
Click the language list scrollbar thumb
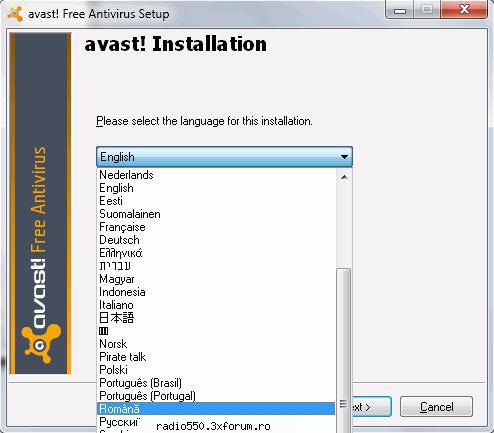(344, 350)
